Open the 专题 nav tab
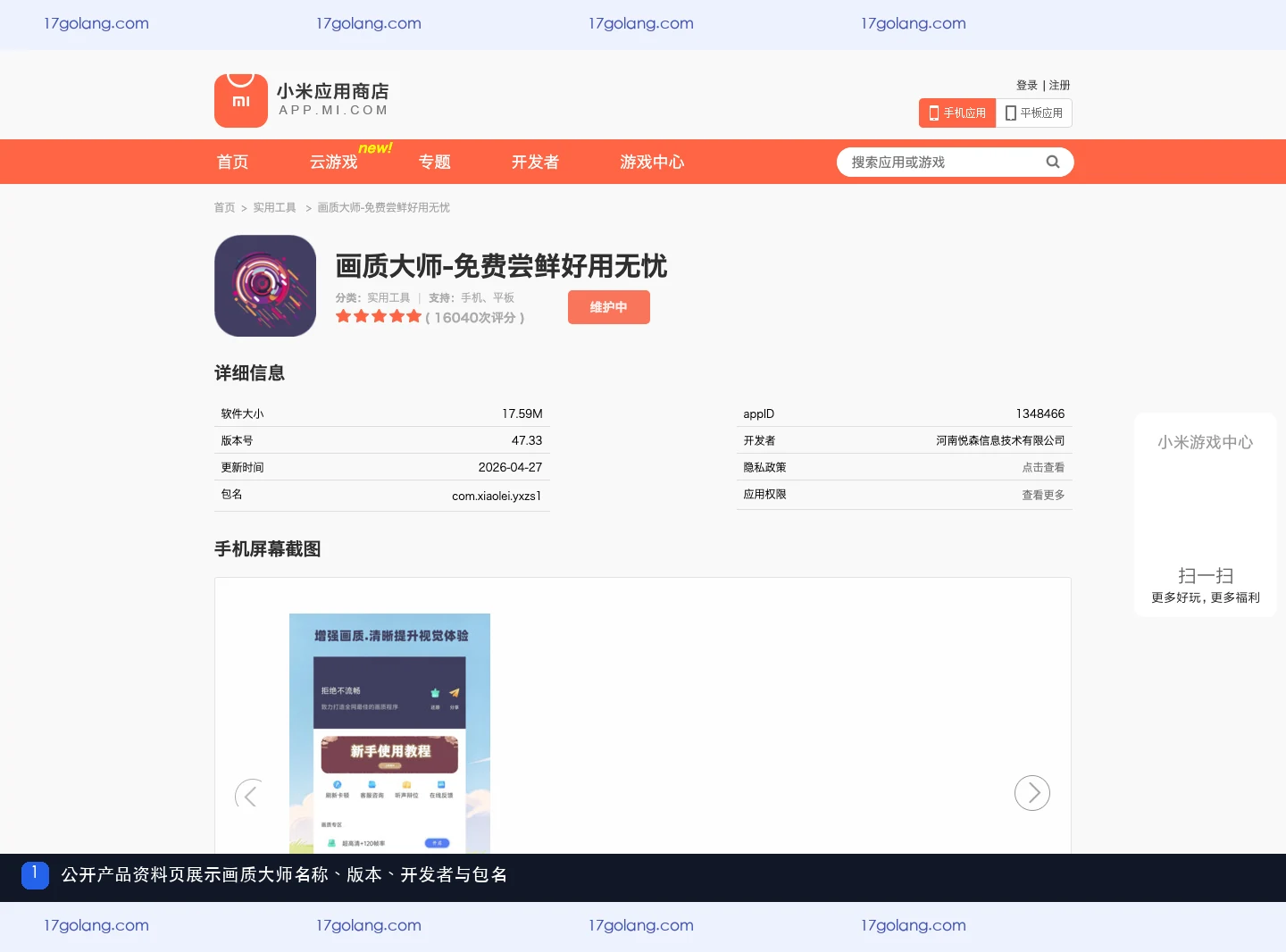The image size is (1286, 952). (435, 162)
